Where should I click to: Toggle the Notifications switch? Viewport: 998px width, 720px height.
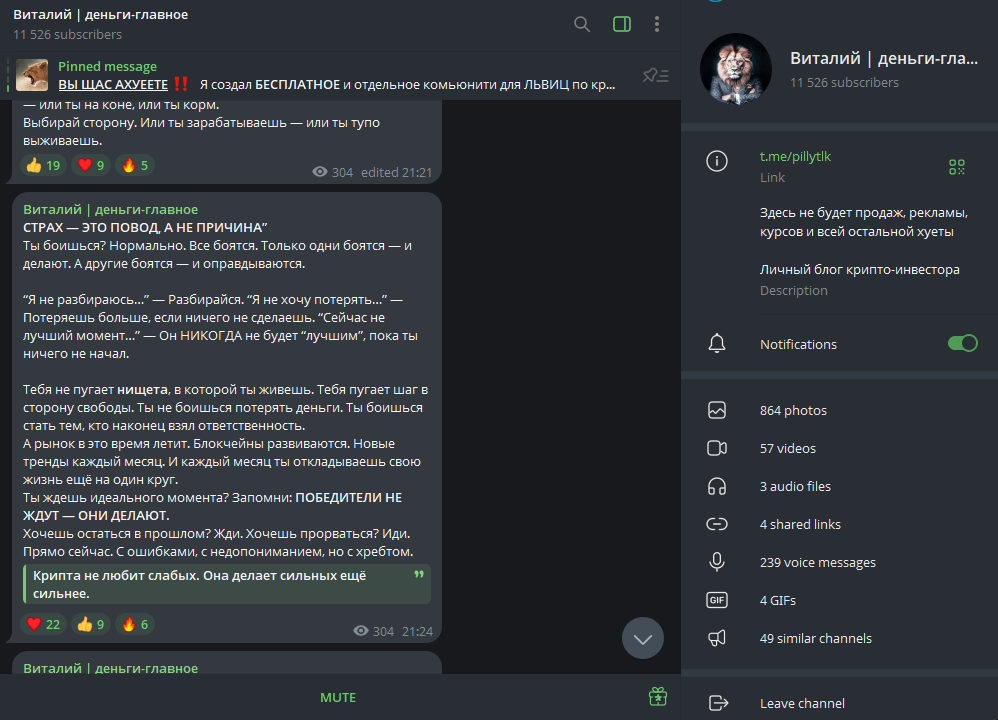click(962, 344)
